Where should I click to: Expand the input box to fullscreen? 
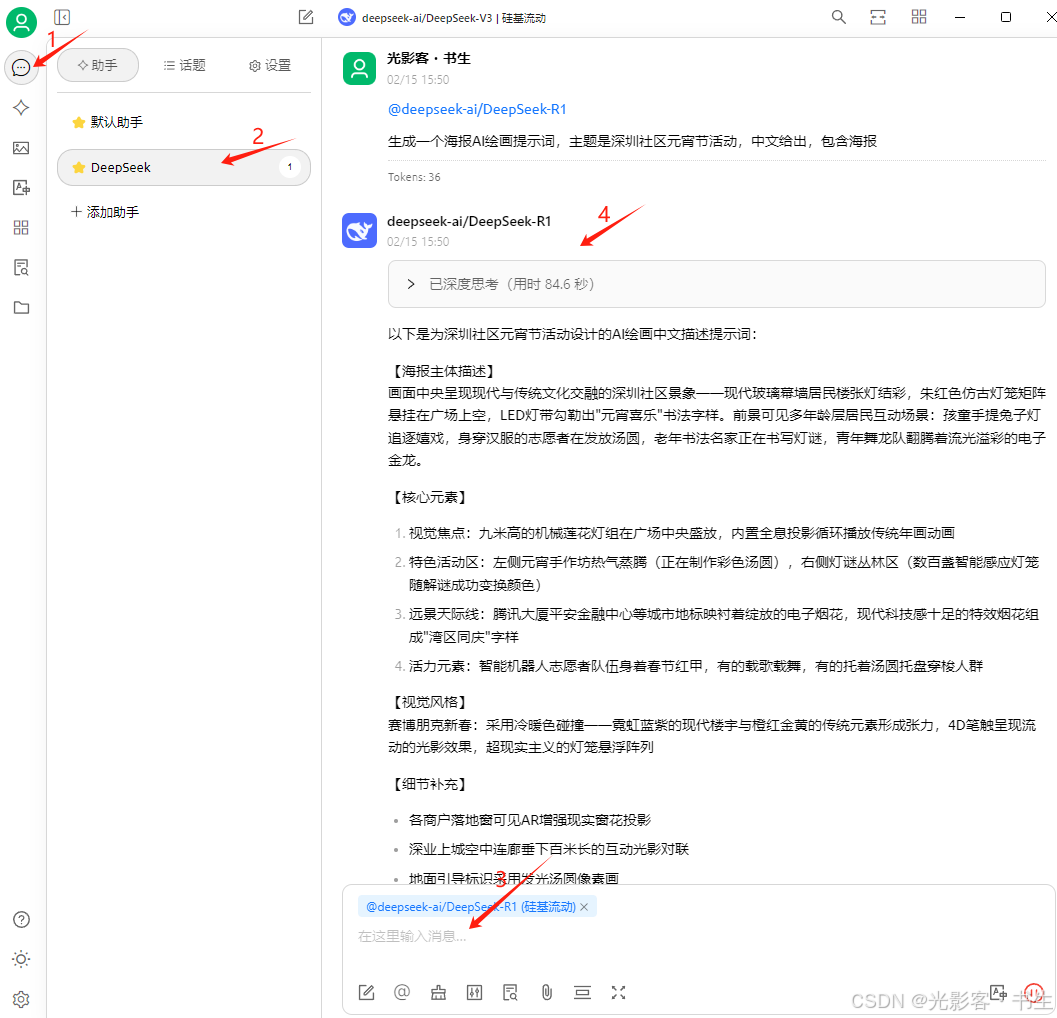pos(618,992)
